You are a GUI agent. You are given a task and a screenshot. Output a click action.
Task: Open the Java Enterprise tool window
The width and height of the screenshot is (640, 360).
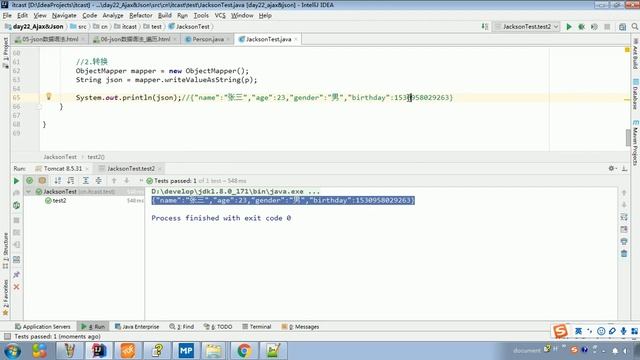pos(137,327)
